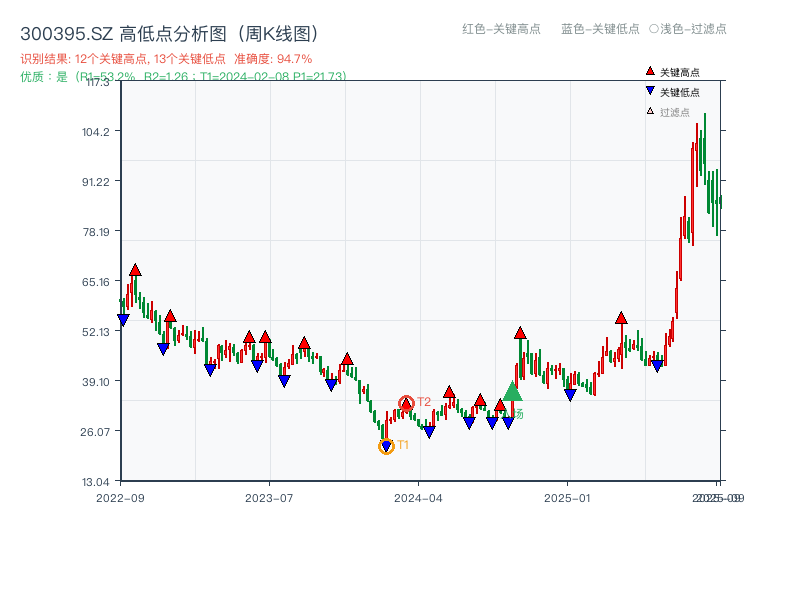
Task: Click the 78.19 price axis label
Action: 96,232
